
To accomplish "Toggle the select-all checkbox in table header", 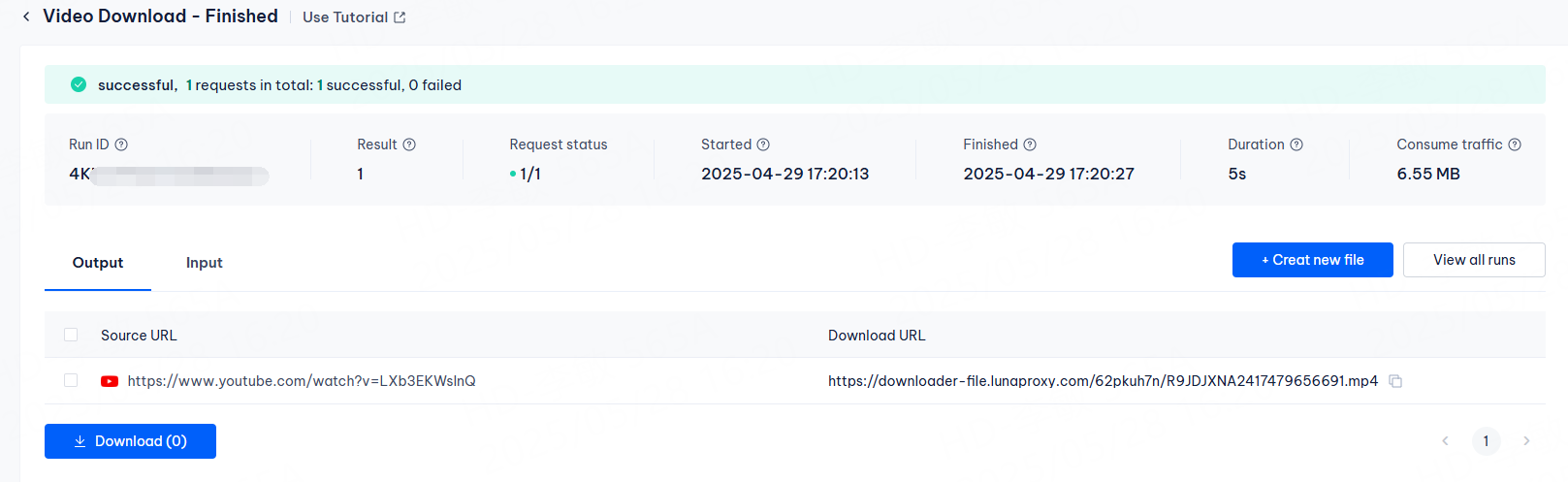I will tap(71, 335).
